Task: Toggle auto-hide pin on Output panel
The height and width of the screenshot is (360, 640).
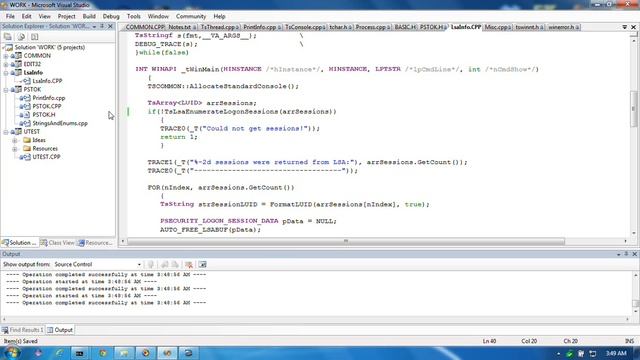Action: point(626,254)
